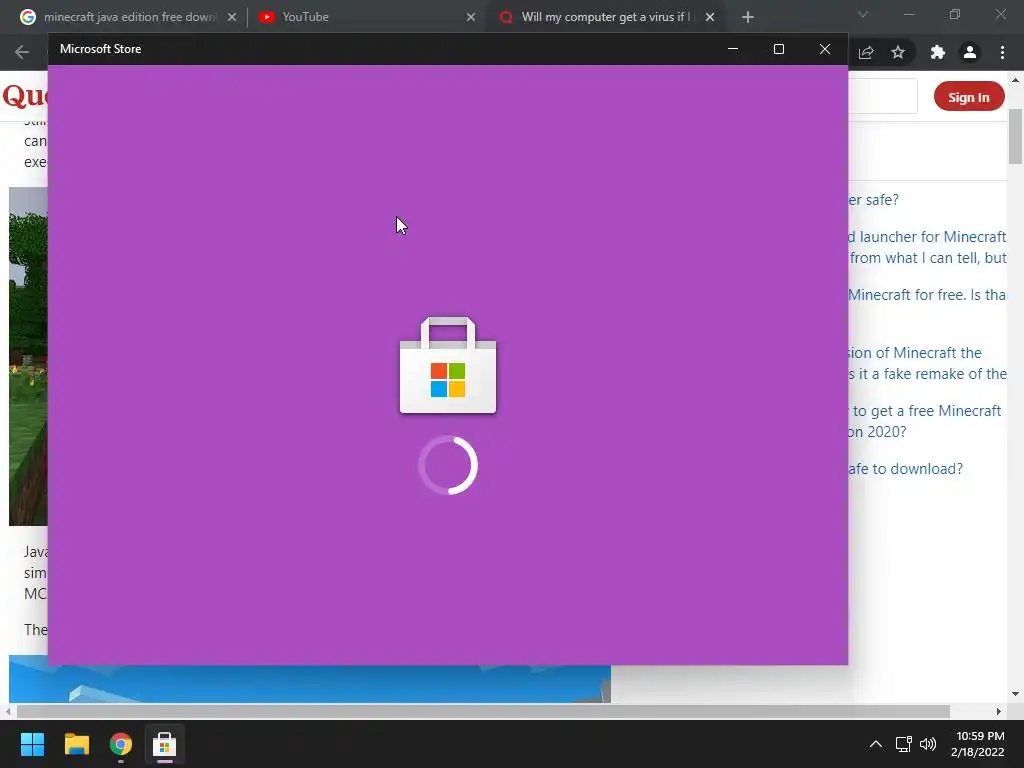The image size is (1024, 768).
Task: Close the minecraft java edition tab
Action: coord(232,17)
